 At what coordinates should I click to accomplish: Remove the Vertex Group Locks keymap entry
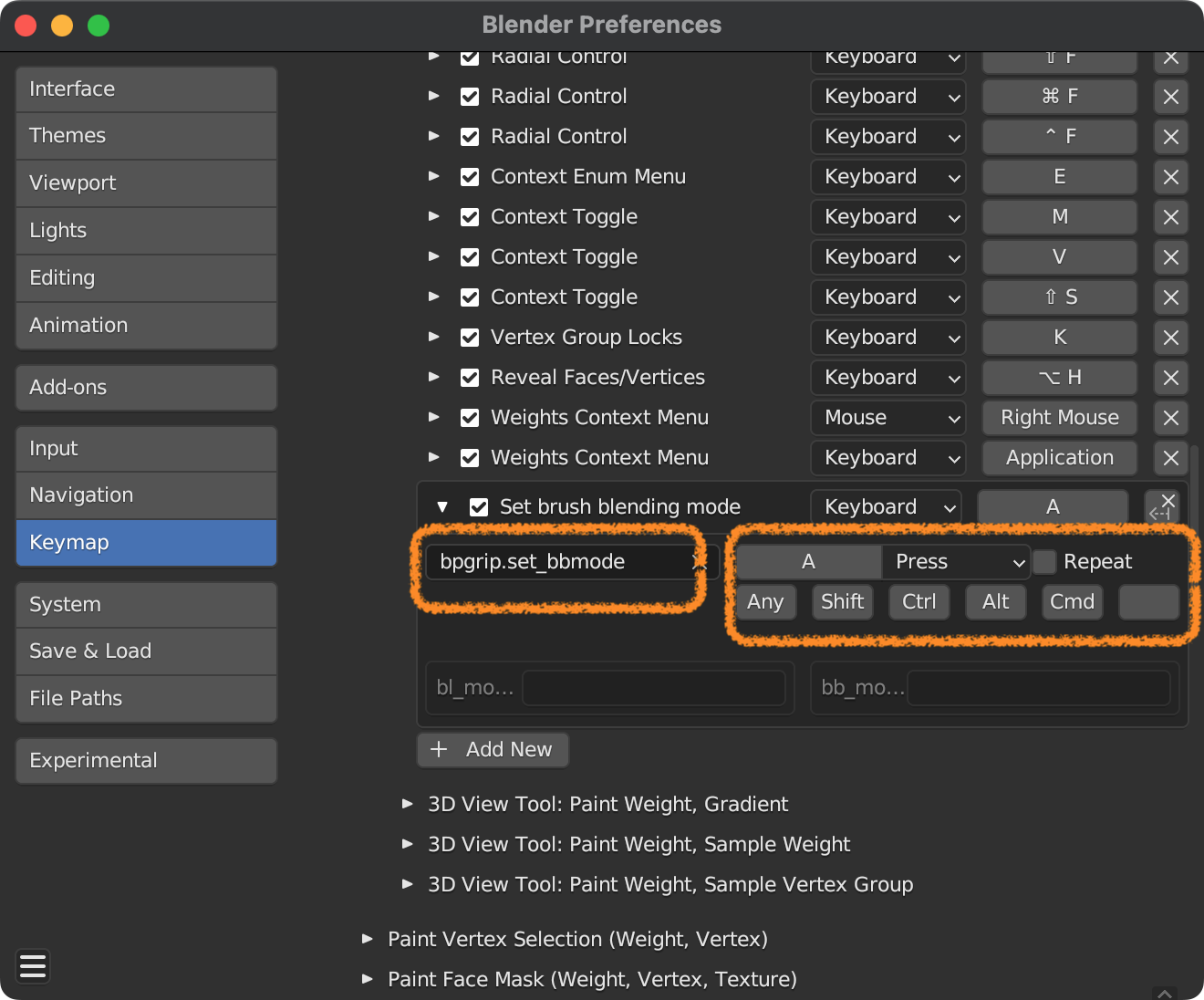tap(1171, 338)
